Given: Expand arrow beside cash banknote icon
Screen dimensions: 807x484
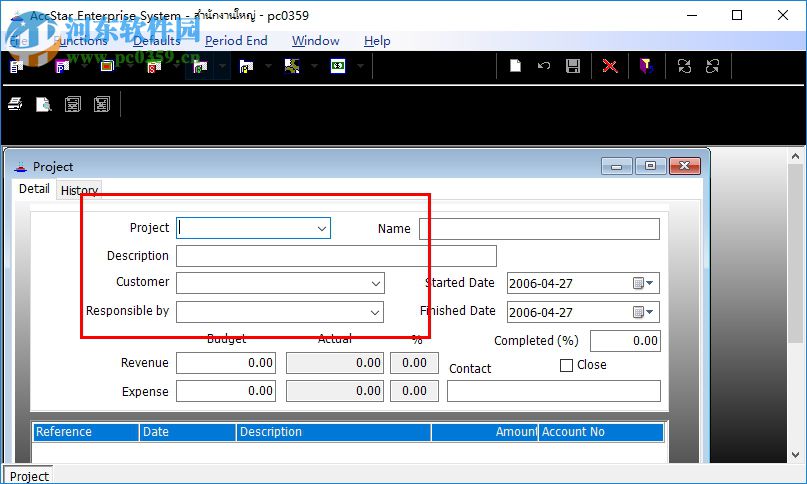Looking at the screenshot, I should (360, 66).
